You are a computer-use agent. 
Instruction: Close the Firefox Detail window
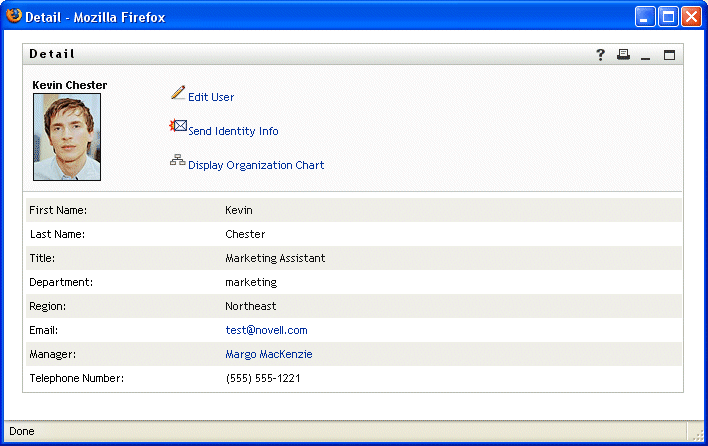click(689, 17)
